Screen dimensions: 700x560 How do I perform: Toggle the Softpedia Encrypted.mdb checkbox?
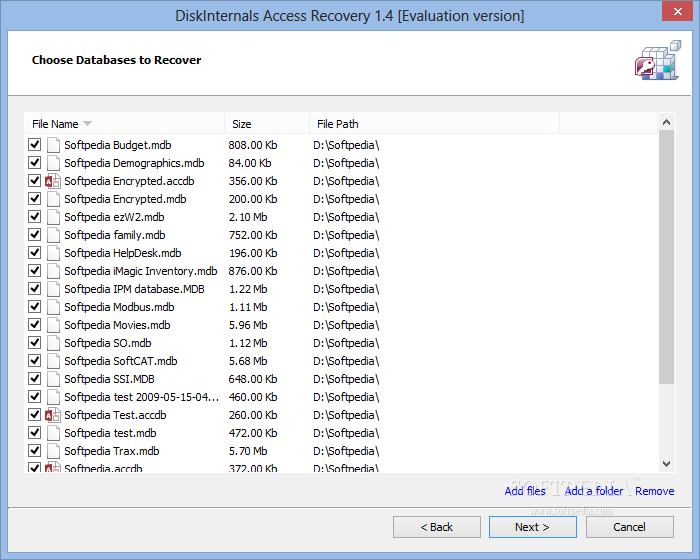pos(34,199)
